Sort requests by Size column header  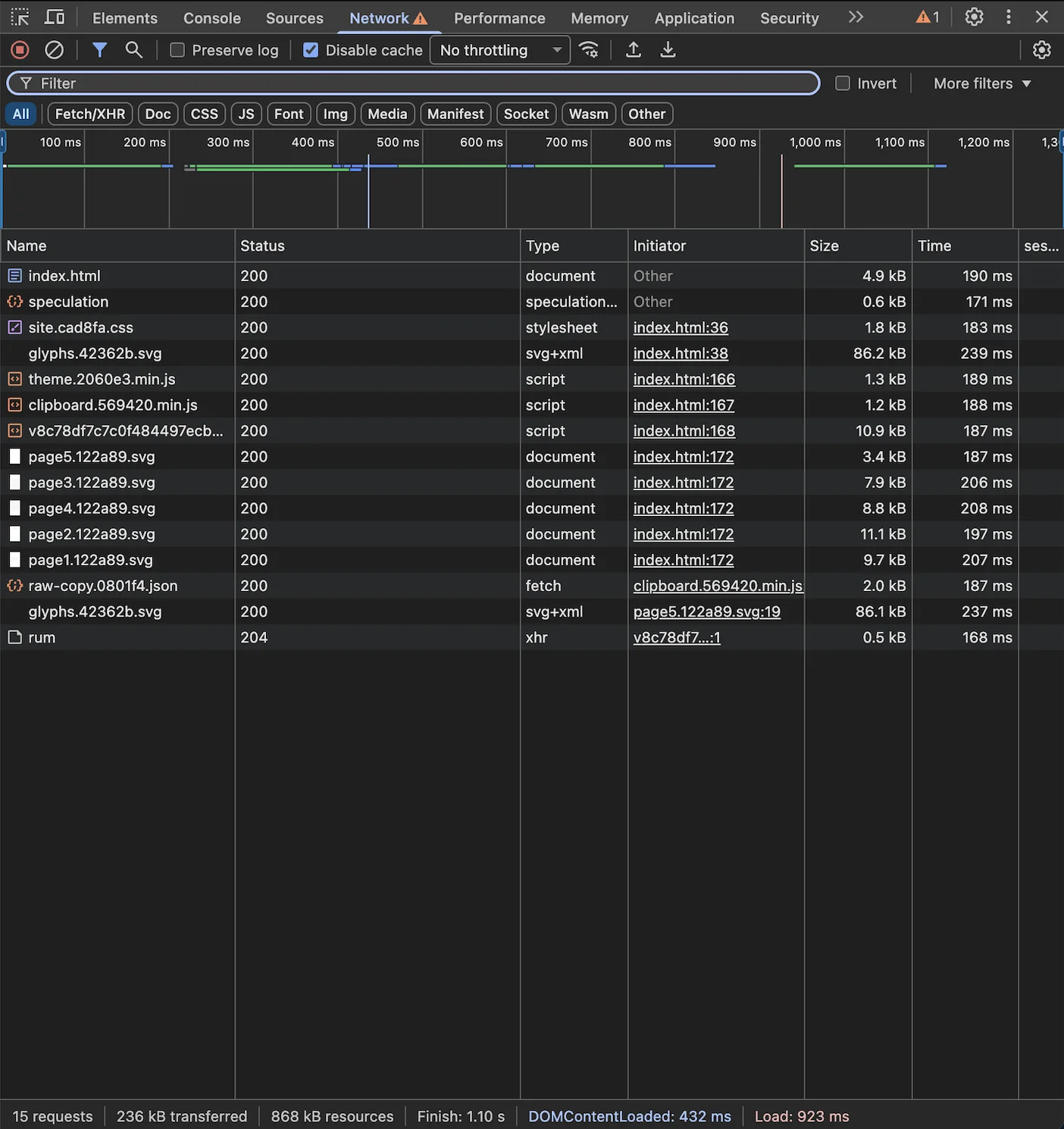[858, 246]
